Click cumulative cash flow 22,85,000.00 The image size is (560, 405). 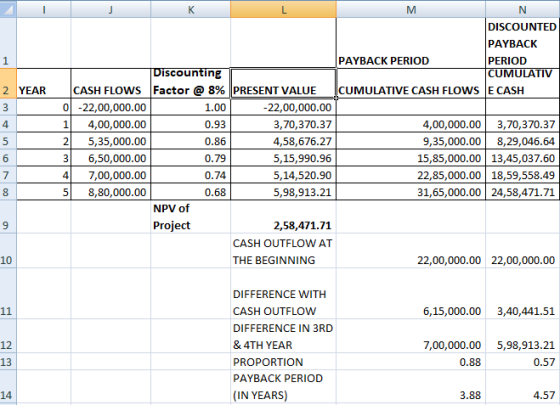pyautogui.click(x=411, y=175)
